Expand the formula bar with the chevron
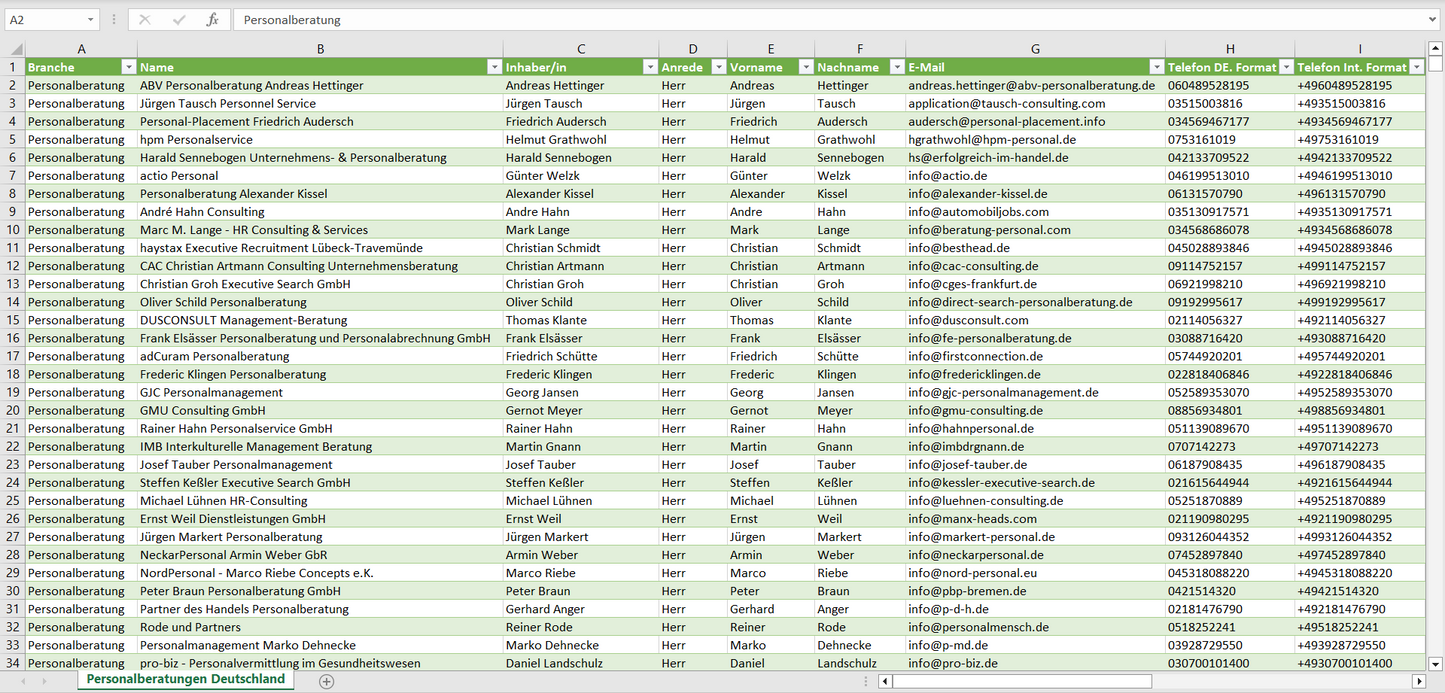 pyautogui.click(x=1433, y=20)
